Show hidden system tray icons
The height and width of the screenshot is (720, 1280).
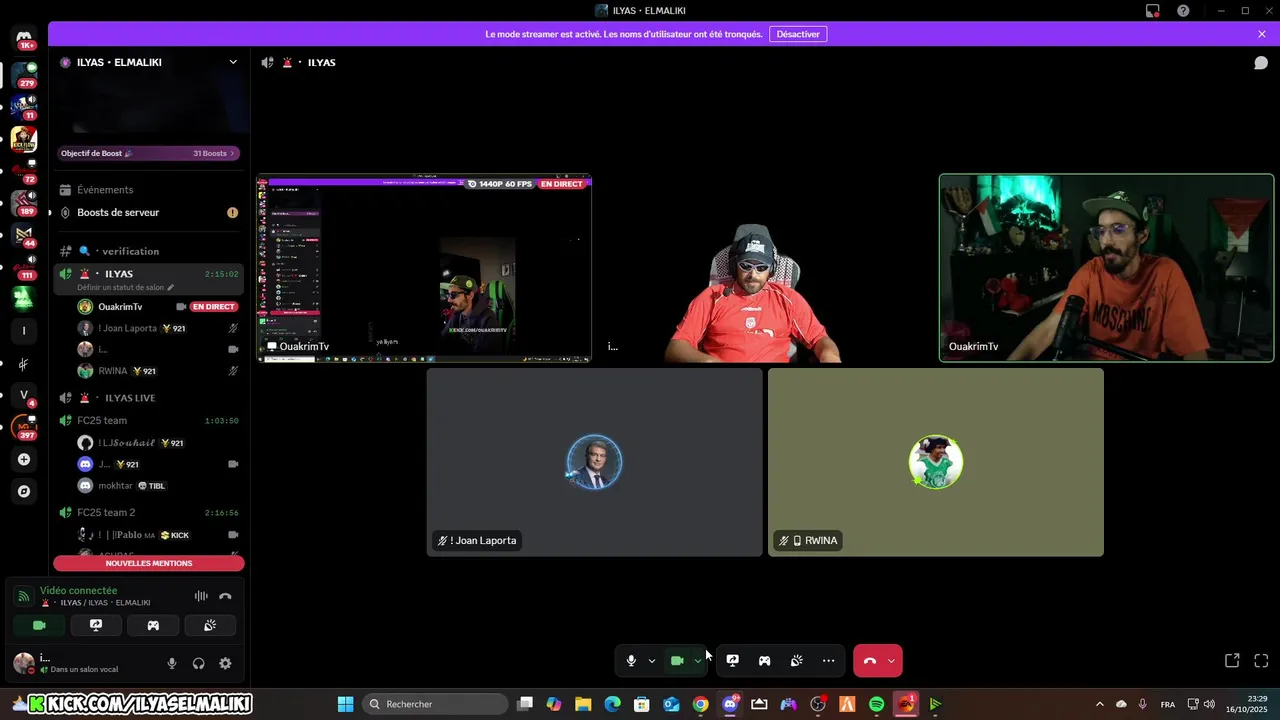click(1099, 704)
